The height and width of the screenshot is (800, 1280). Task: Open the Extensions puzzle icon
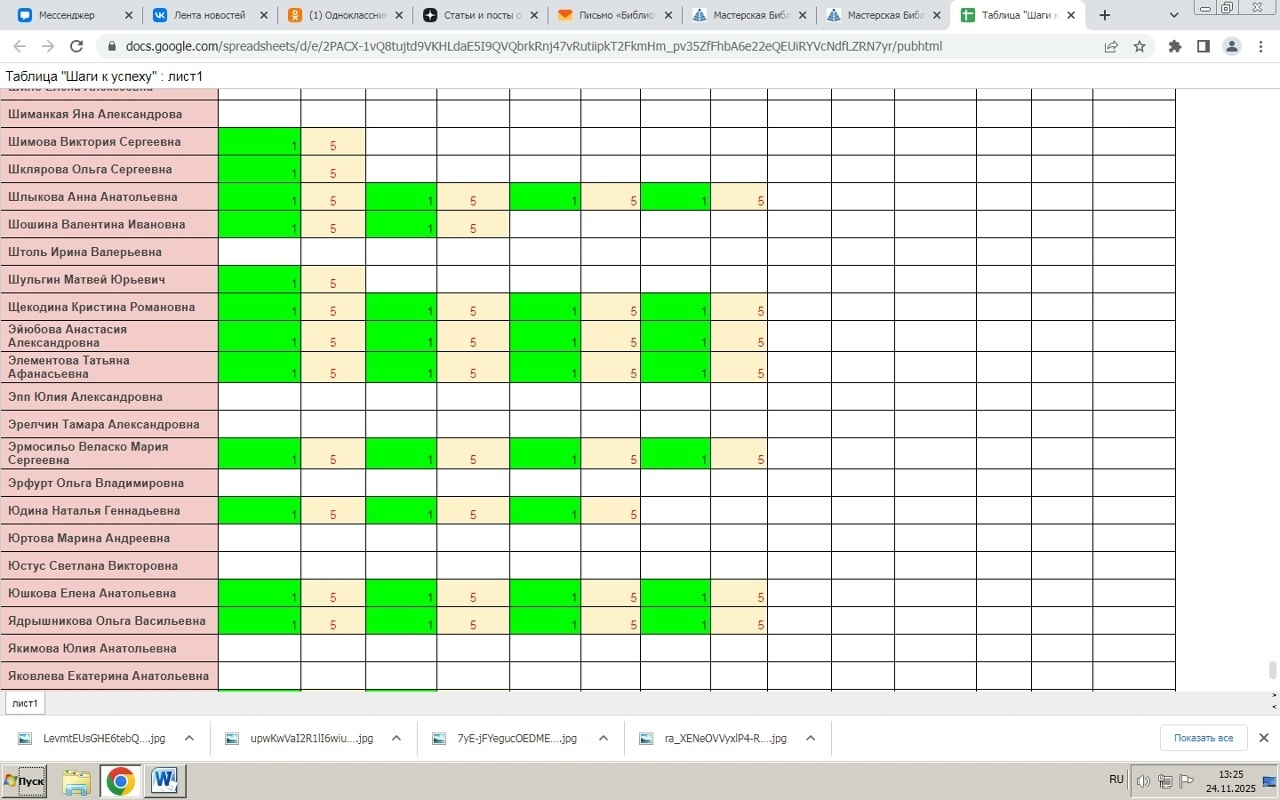(x=1175, y=46)
